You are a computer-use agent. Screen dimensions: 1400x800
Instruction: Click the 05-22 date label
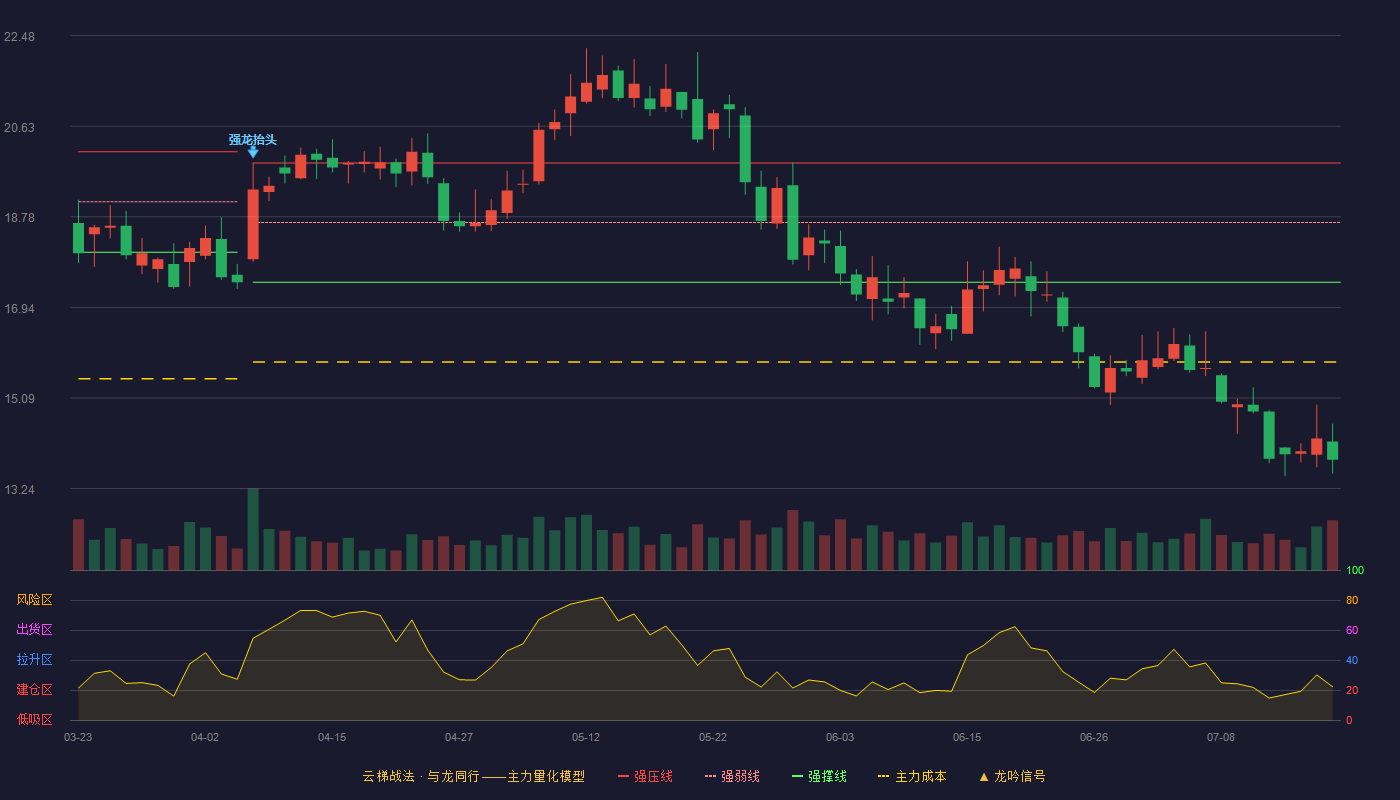(x=713, y=737)
